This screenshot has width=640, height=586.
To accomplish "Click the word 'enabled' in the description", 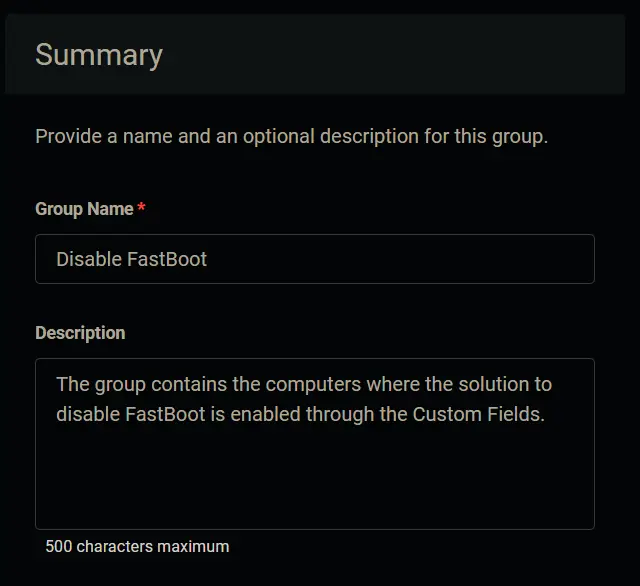I will pyautogui.click(x=265, y=414).
